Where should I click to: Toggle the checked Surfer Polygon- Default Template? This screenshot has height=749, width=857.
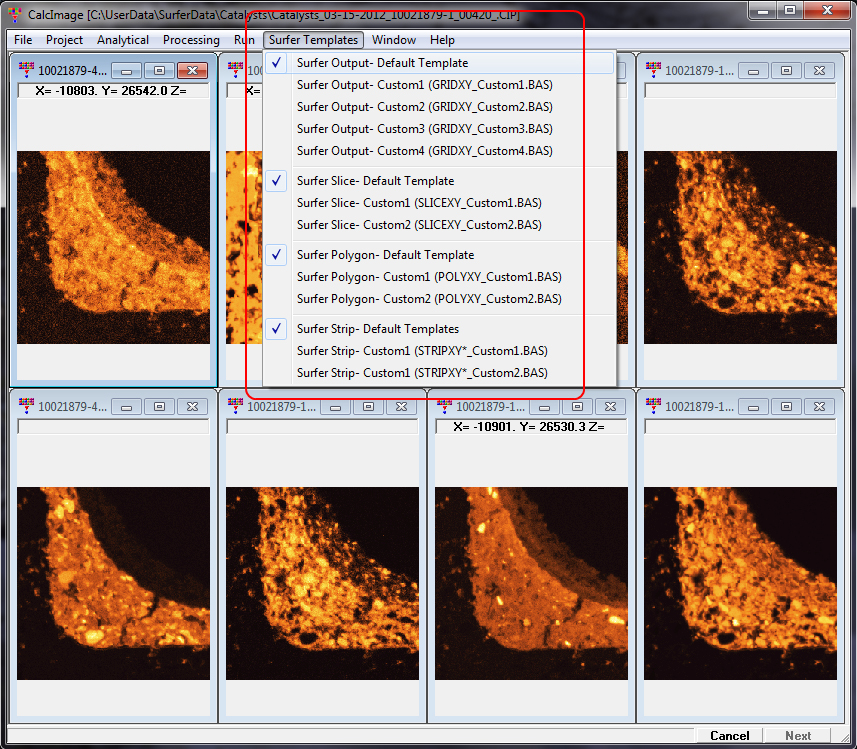[x=385, y=255]
